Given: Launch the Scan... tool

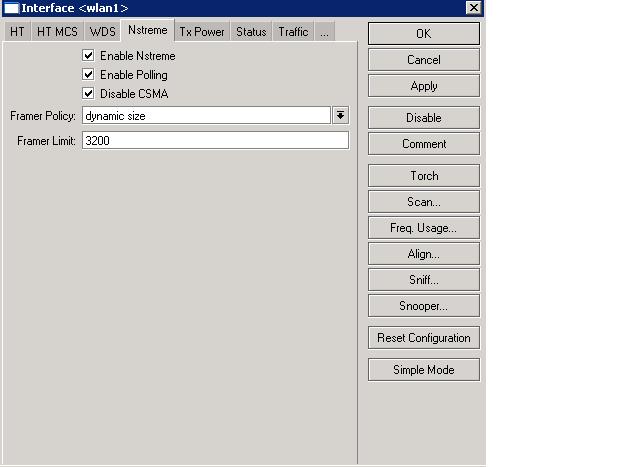Looking at the screenshot, I should 424,202.
